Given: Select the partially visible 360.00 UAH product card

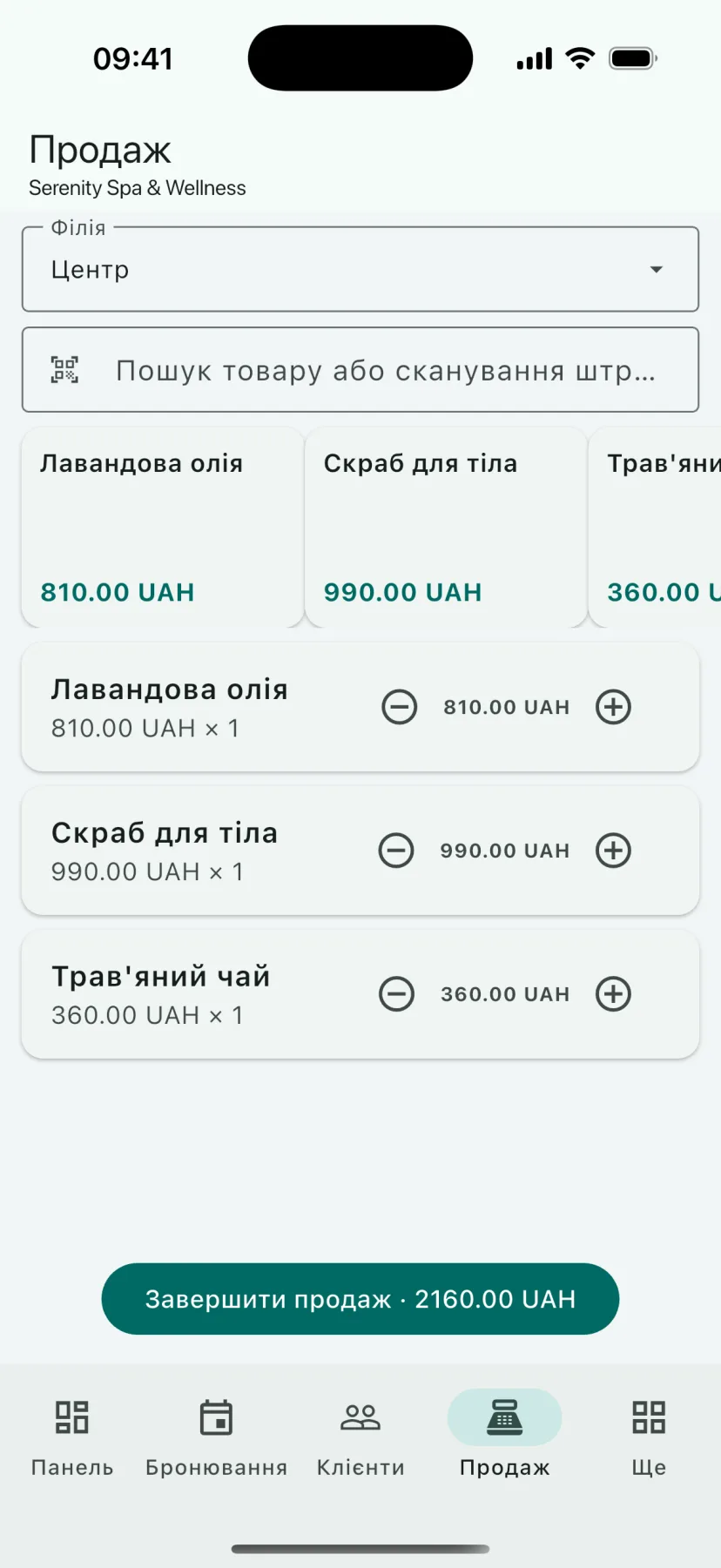Looking at the screenshot, I should (x=655, y=527).
